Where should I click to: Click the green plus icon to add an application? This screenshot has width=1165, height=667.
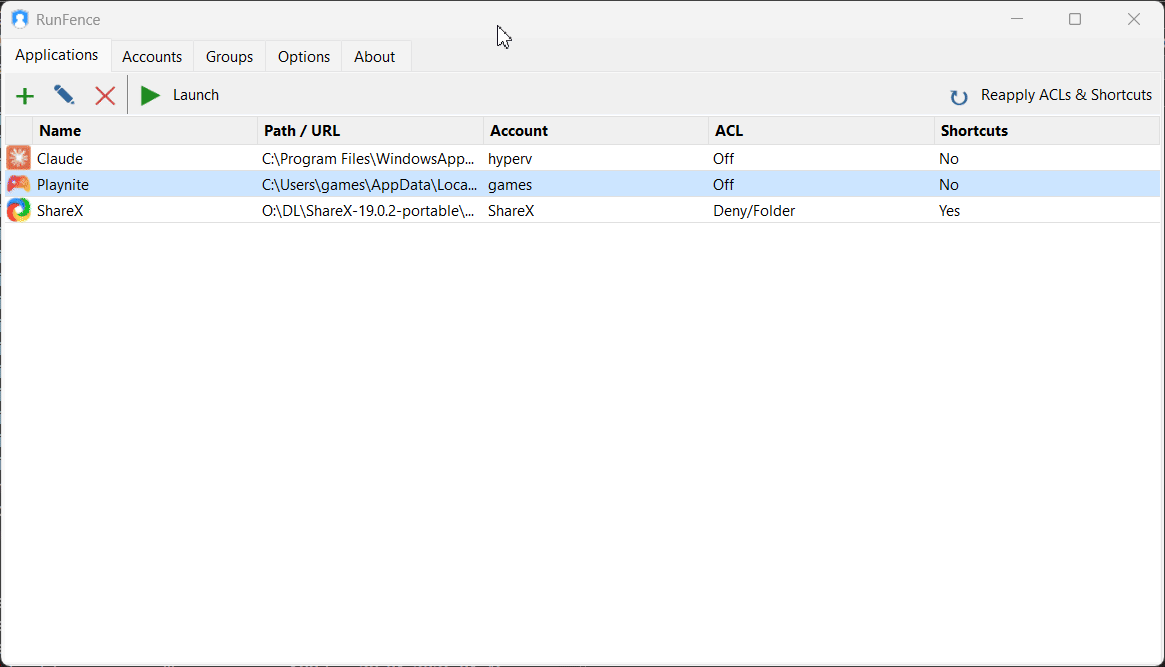(24, 95)
